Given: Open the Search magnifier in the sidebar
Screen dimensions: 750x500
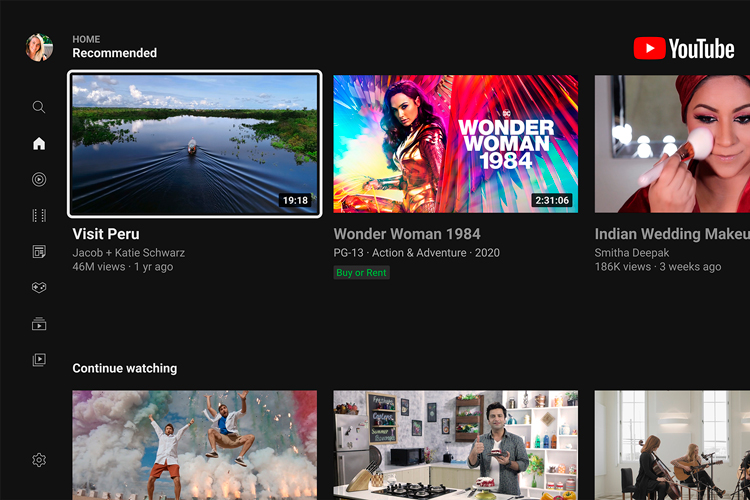Looking at the screenshot, I should [39, 107].
